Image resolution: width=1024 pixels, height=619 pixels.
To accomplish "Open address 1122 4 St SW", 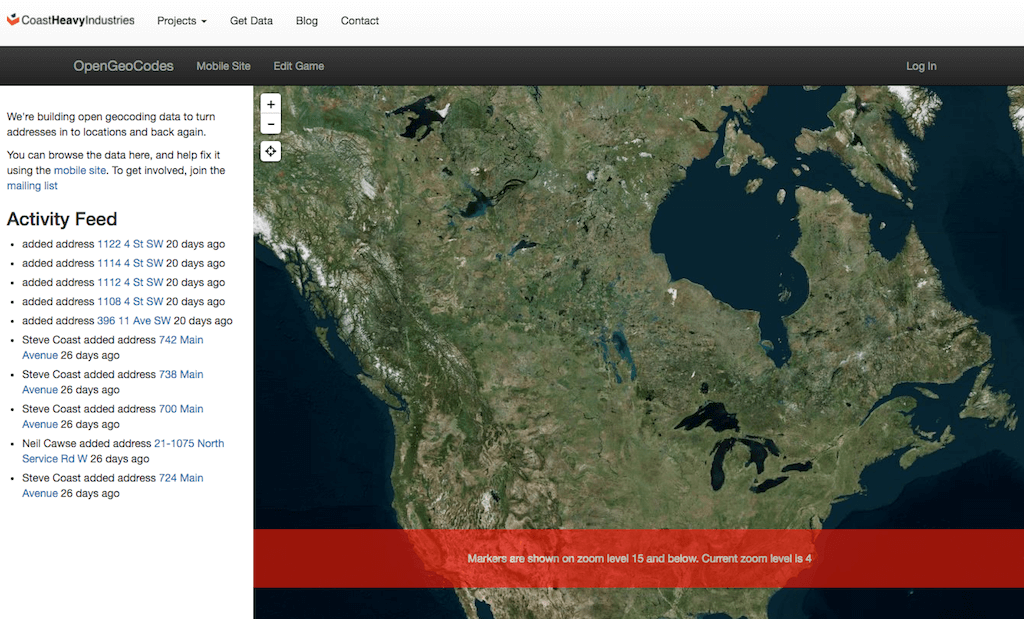I will coord(130,244).
